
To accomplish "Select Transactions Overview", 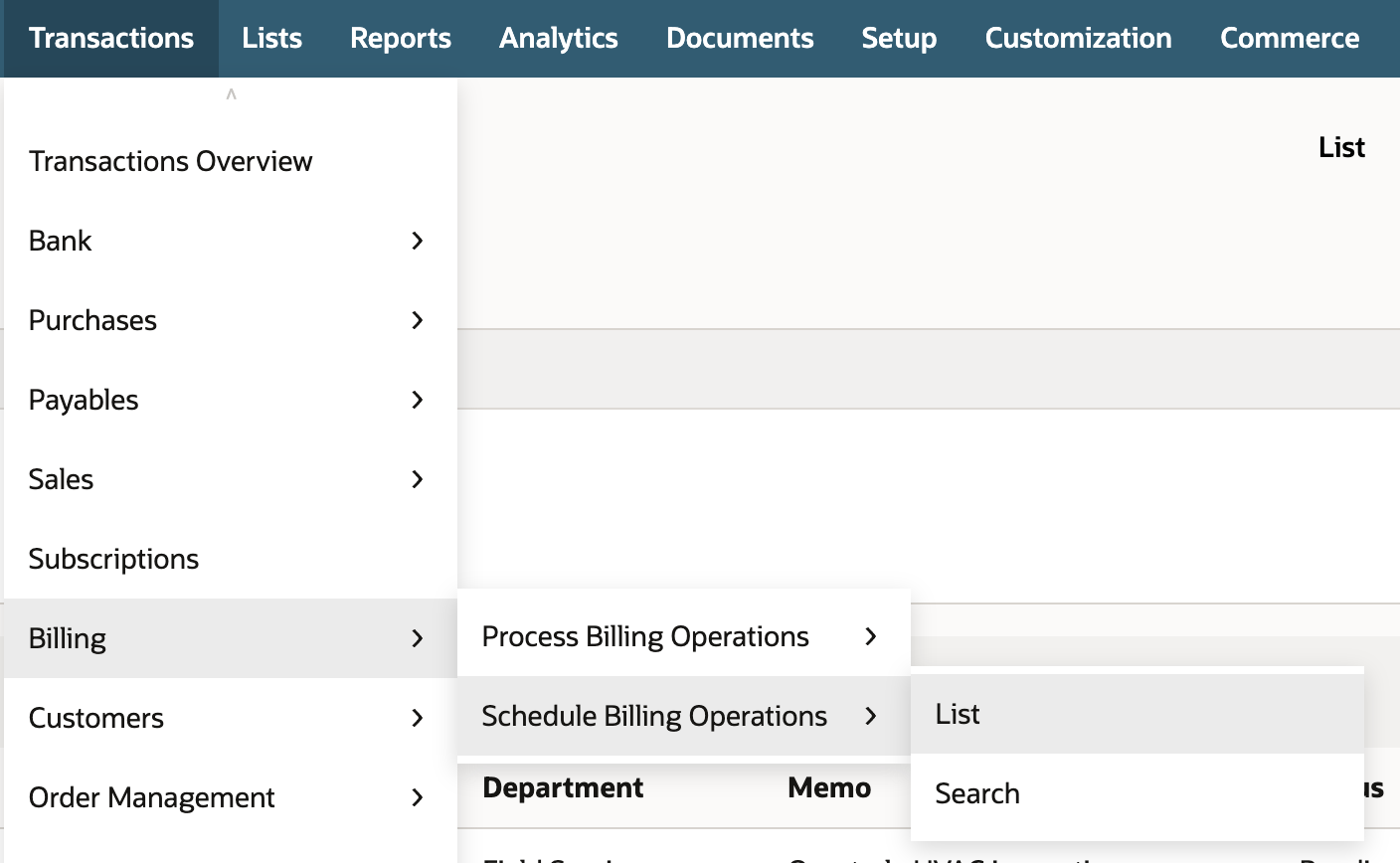I will click(231, 161).
